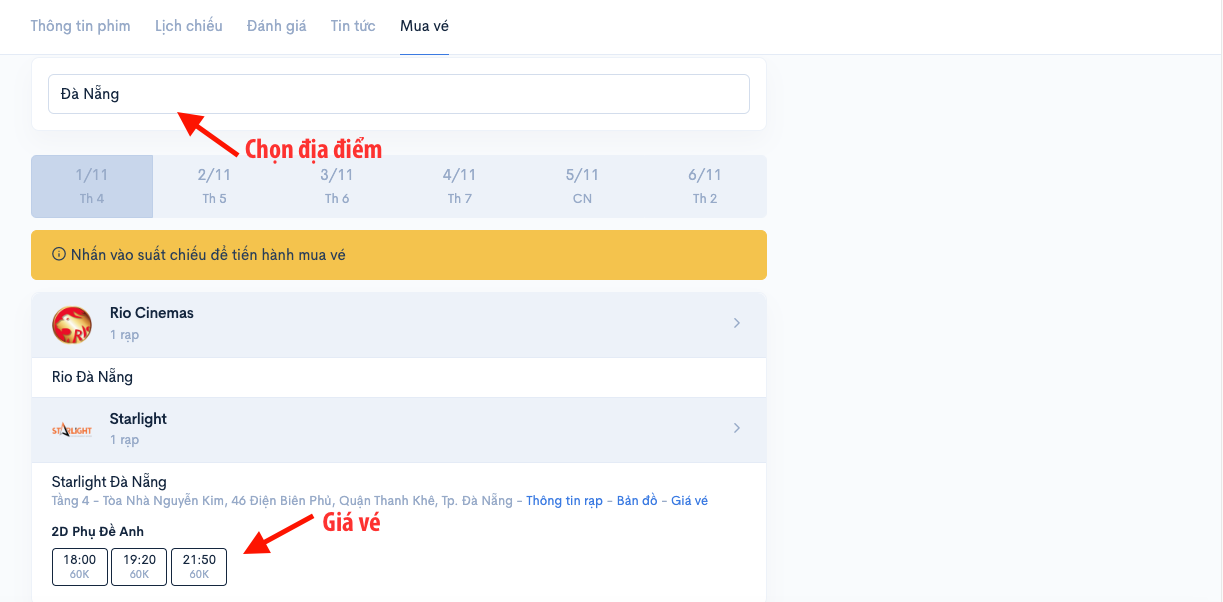The width and height of the screenshot is (1223, 602).
Task: Open the Đà Nẵng location dropdown
Action: click(398, 94)
